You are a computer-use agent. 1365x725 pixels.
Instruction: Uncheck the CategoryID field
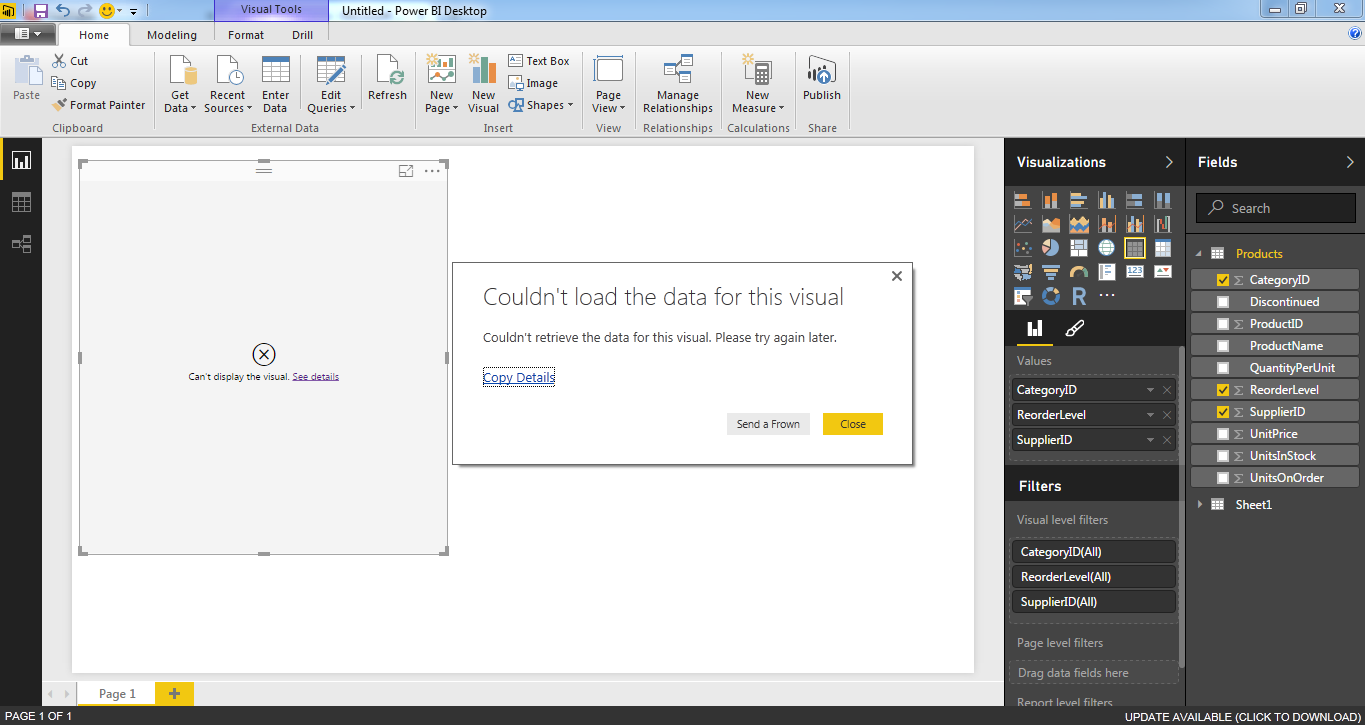click(x=1223, y=280)
